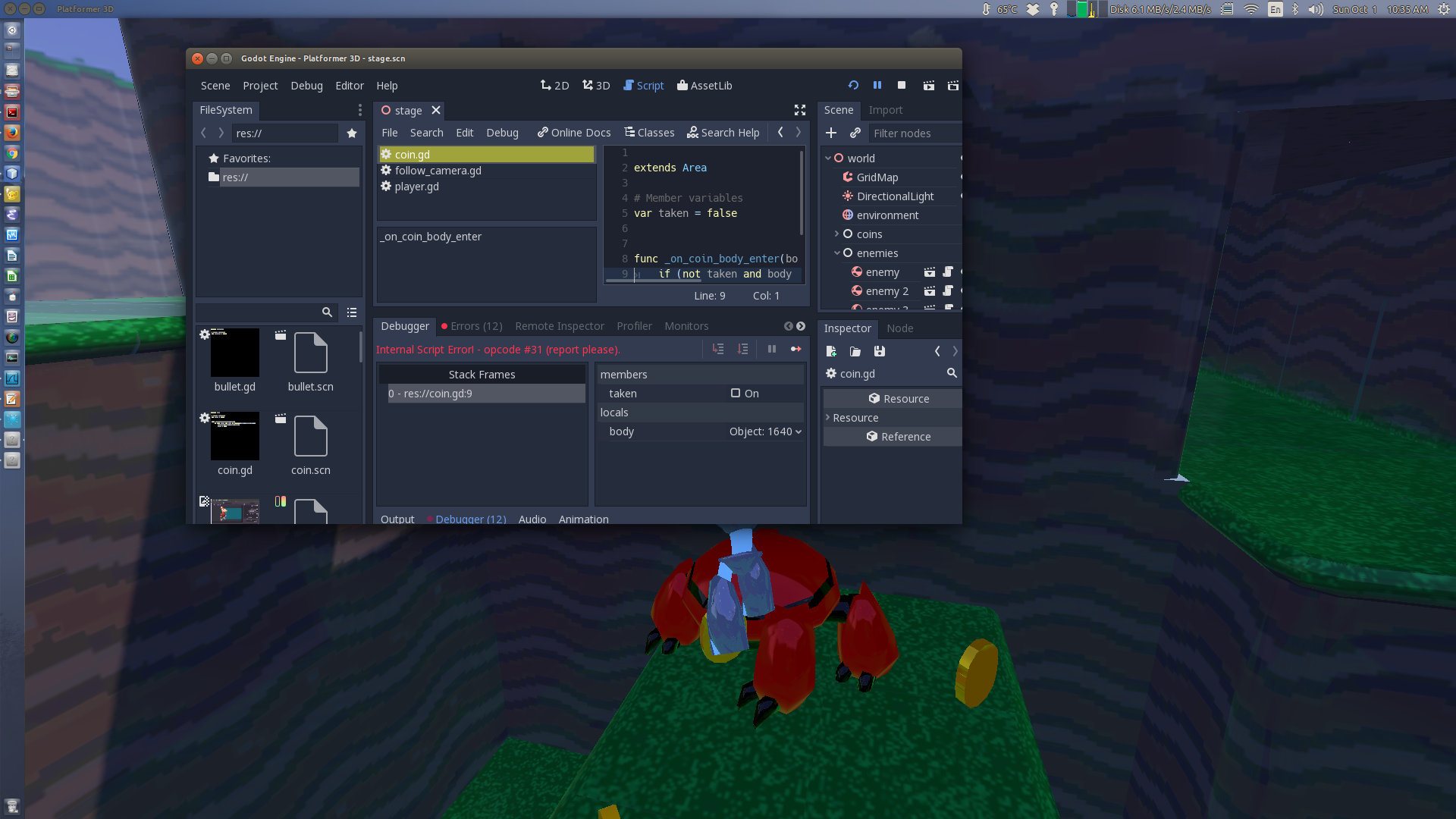Image resolution: width=1456 pixels, height=819 pixels.
Task: Collapse the enemies node
Action: click(837, 253)
